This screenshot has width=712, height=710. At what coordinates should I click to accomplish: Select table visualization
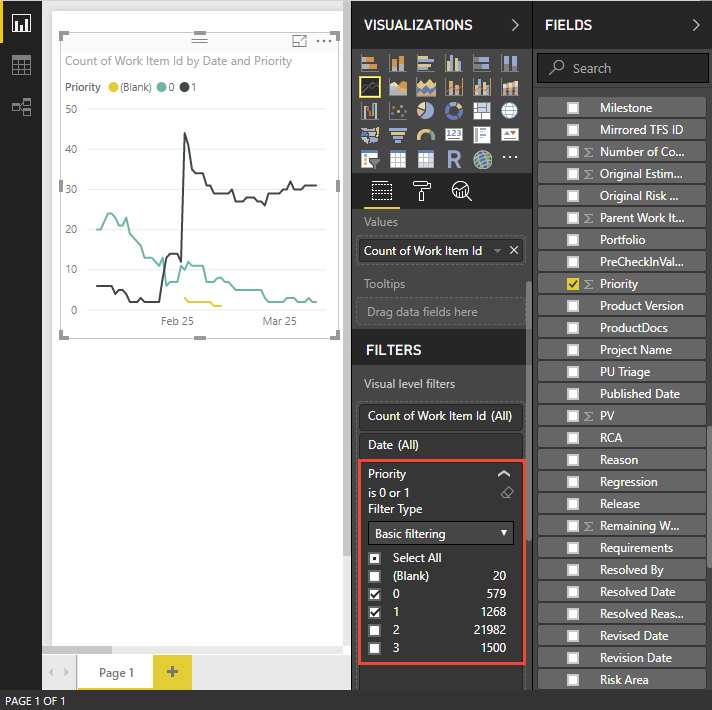coord(398,159)
